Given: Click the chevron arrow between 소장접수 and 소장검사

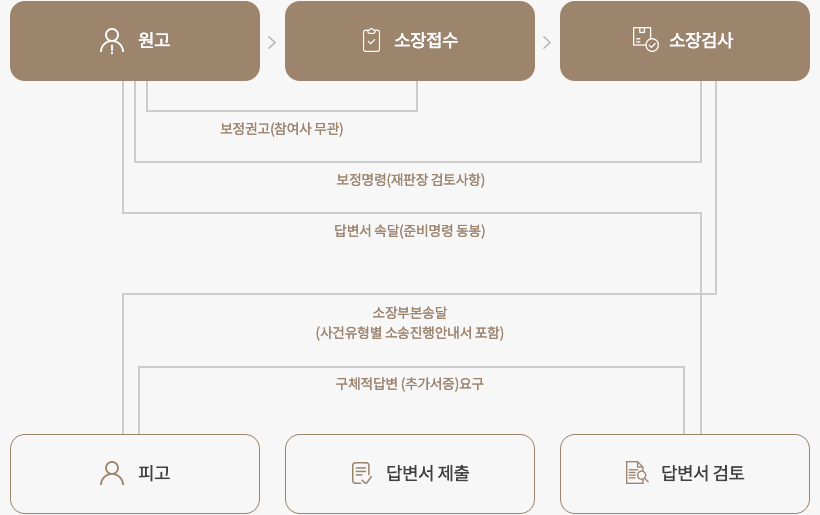Looking at the screenshot, I should coord(547,42).
